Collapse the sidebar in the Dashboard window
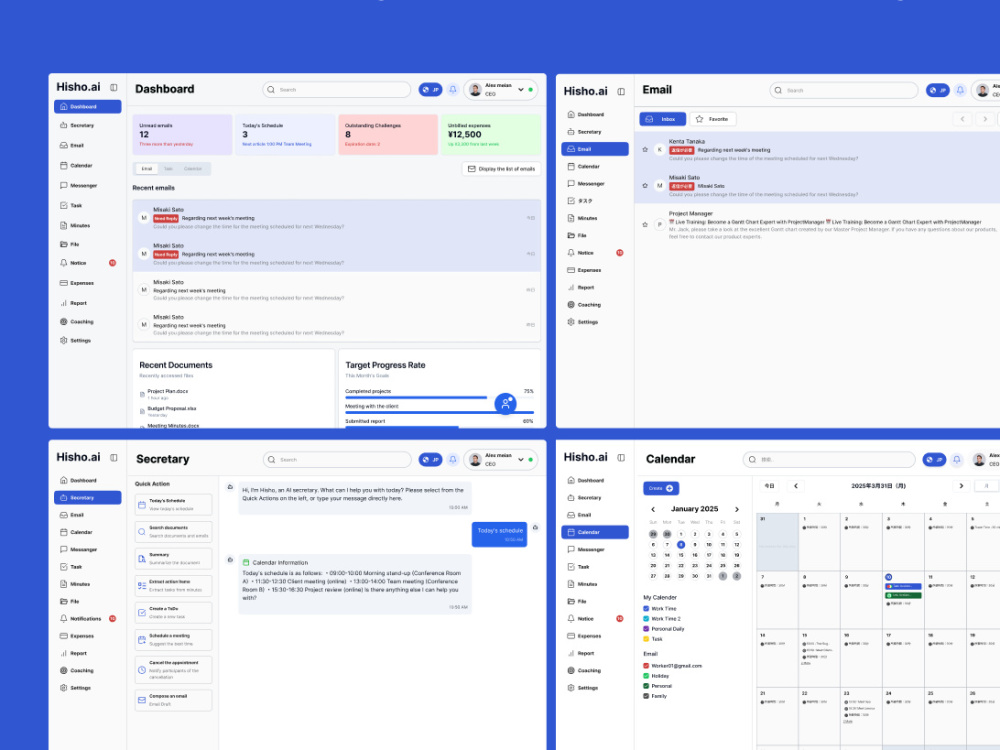Image resolution: width=1000 pixels, height=750 pixels. click(x=114, y=87)
